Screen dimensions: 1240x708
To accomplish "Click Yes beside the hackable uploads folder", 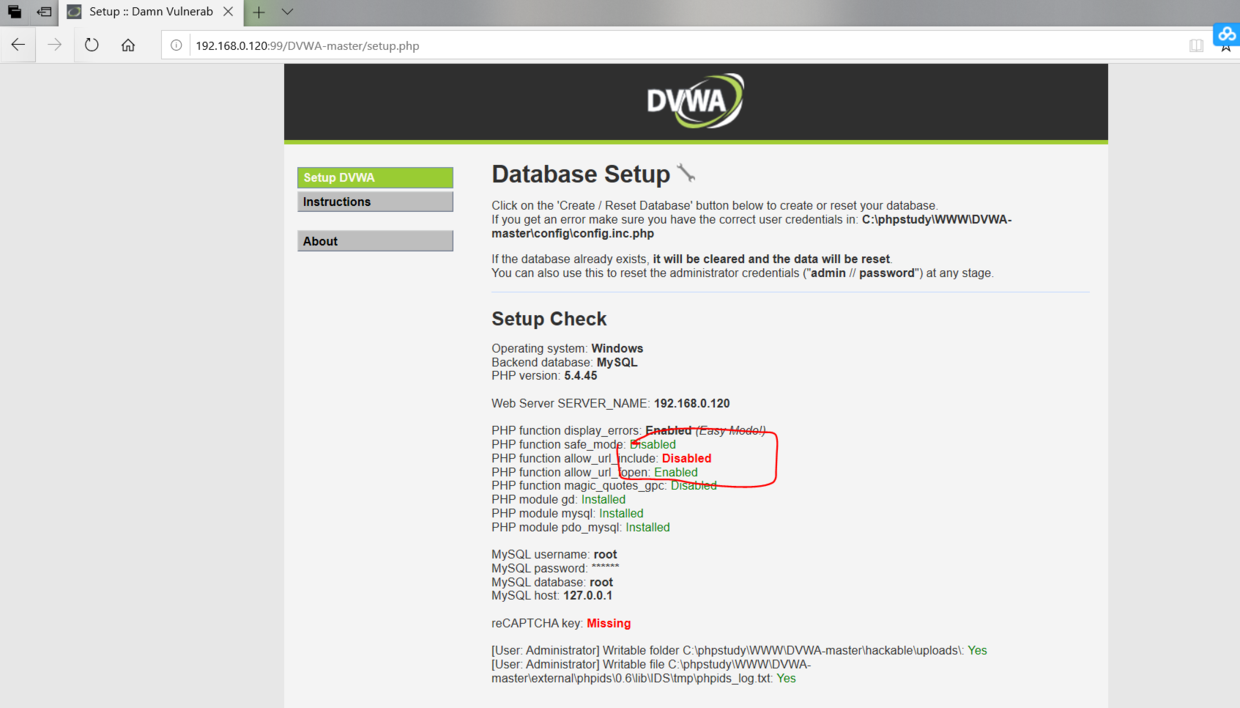I will pyautogui.click(x=977, y=650).
